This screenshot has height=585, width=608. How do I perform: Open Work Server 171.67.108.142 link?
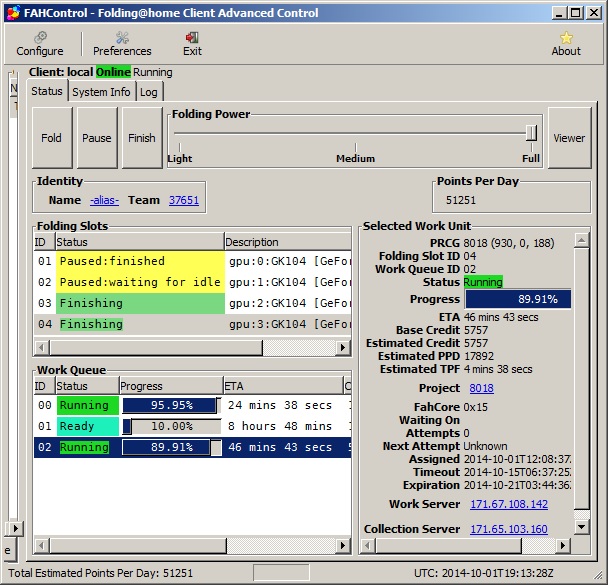509,504
